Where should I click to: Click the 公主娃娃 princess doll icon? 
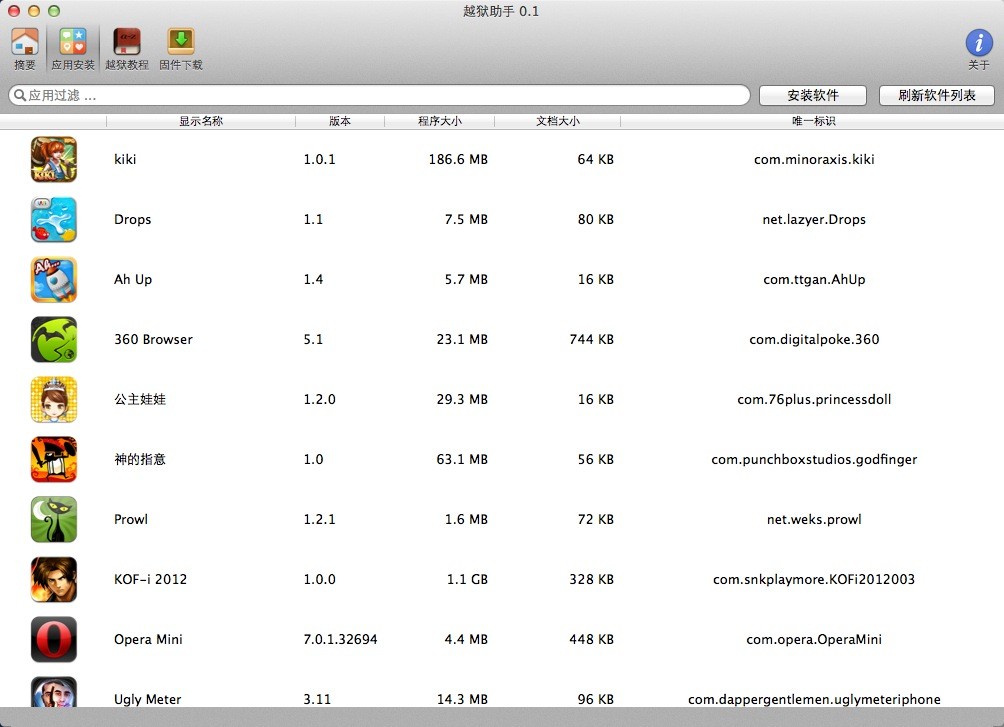tap(53, 399)
